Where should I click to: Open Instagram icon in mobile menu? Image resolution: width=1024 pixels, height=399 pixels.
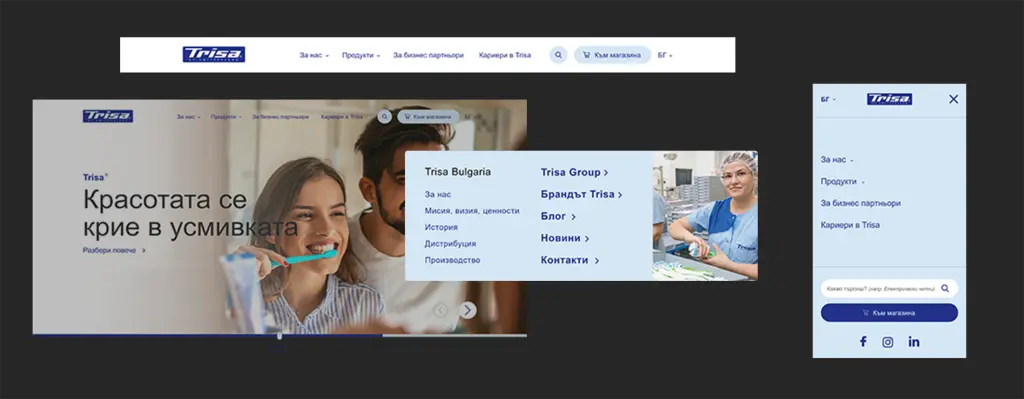[888, 342]
